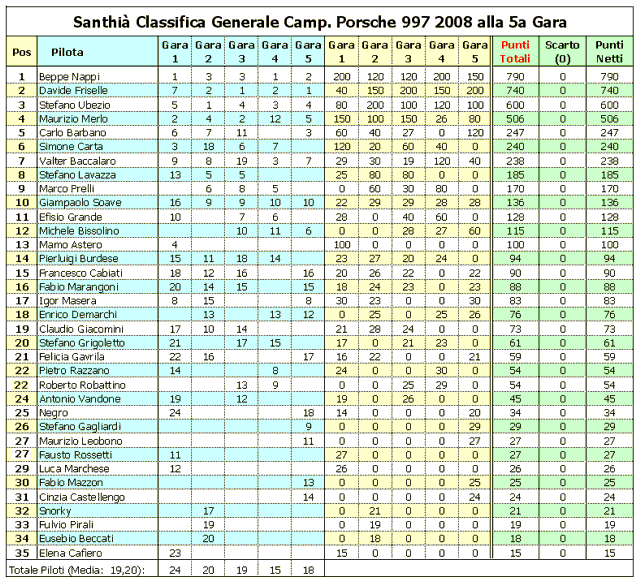Click position number 20 in Pos column
Viewport: 640px width, 582px height.
tap(22, 343)
